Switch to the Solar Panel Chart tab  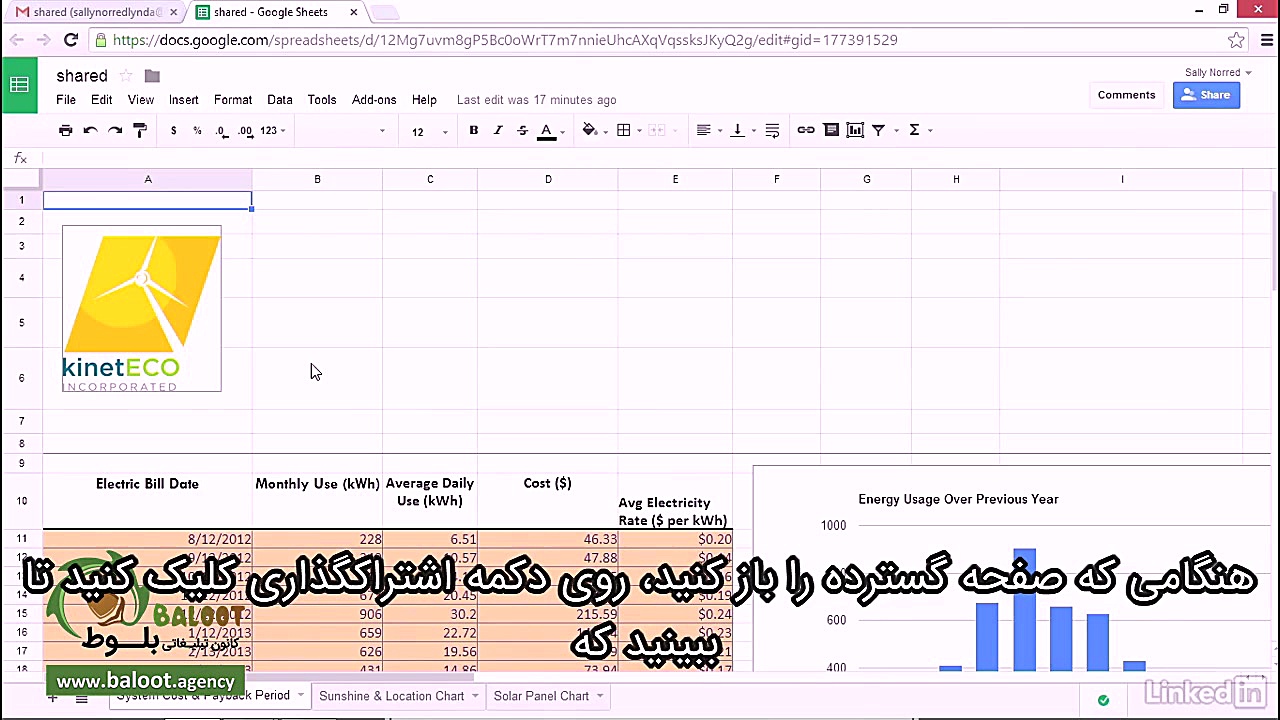541,695
